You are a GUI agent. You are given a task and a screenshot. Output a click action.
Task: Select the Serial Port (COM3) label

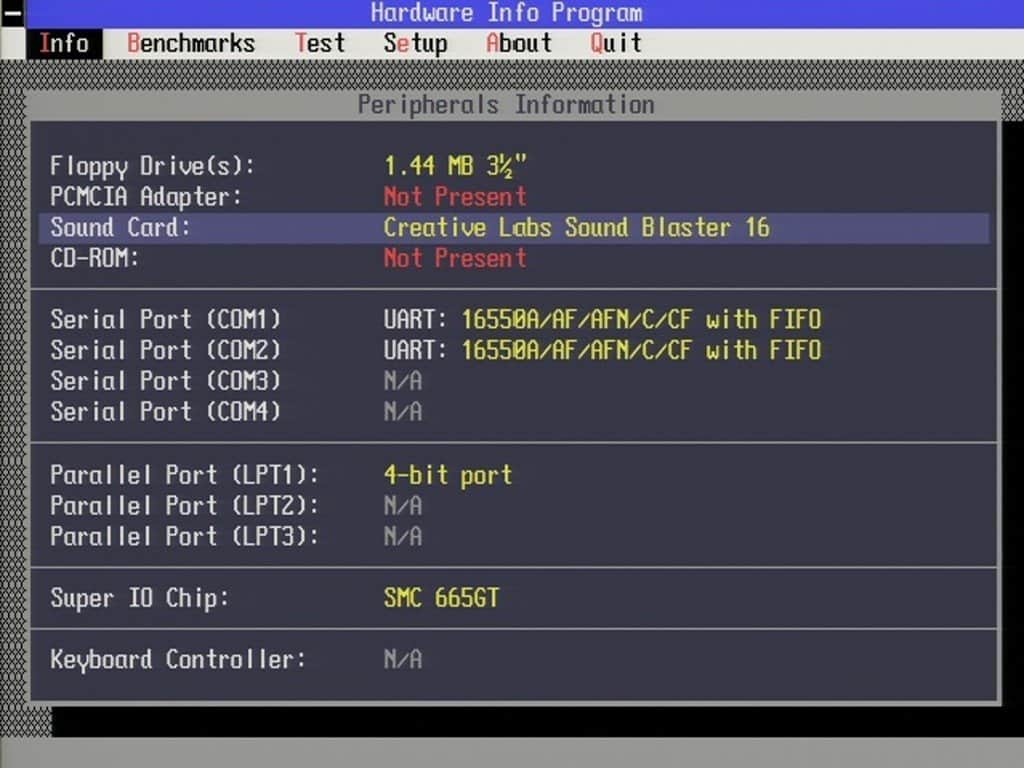[166, 381]
